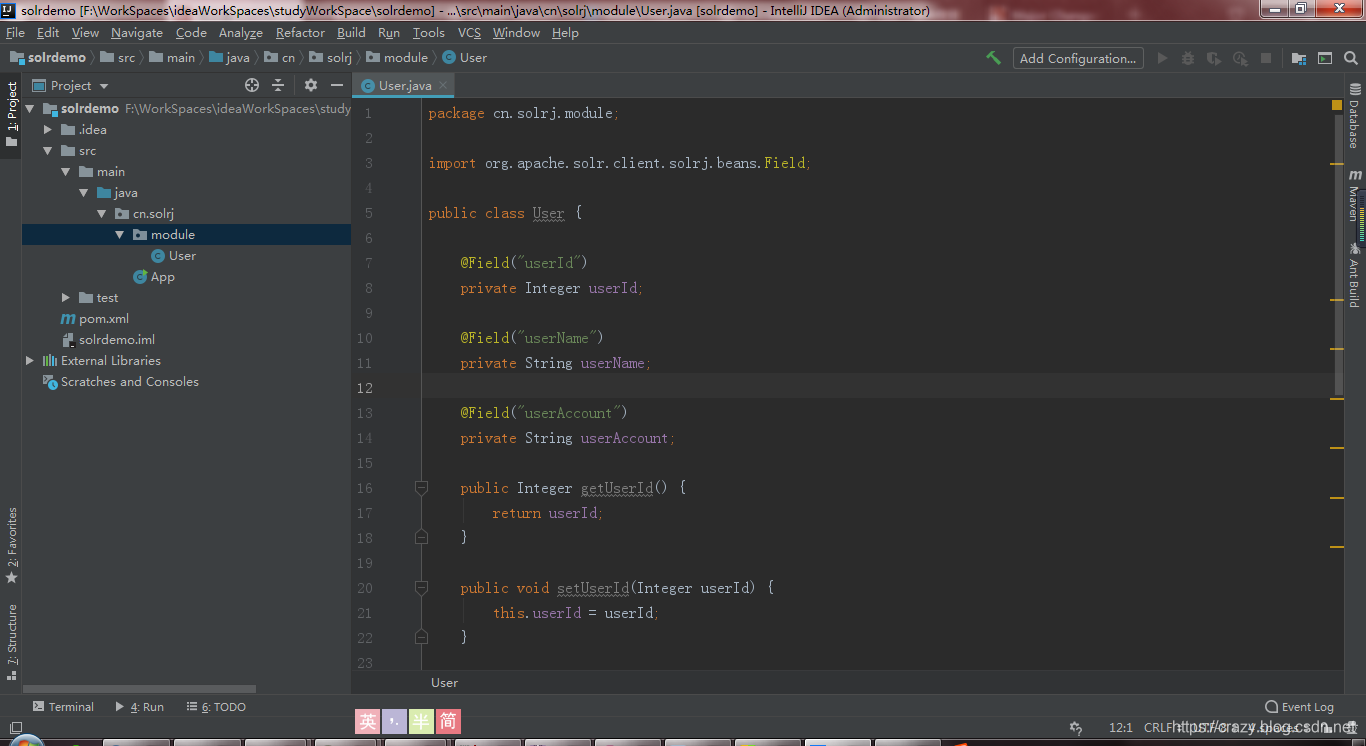
Task: Select scroll from source crosshair icon in Project panel
Action: coord(251,85)
